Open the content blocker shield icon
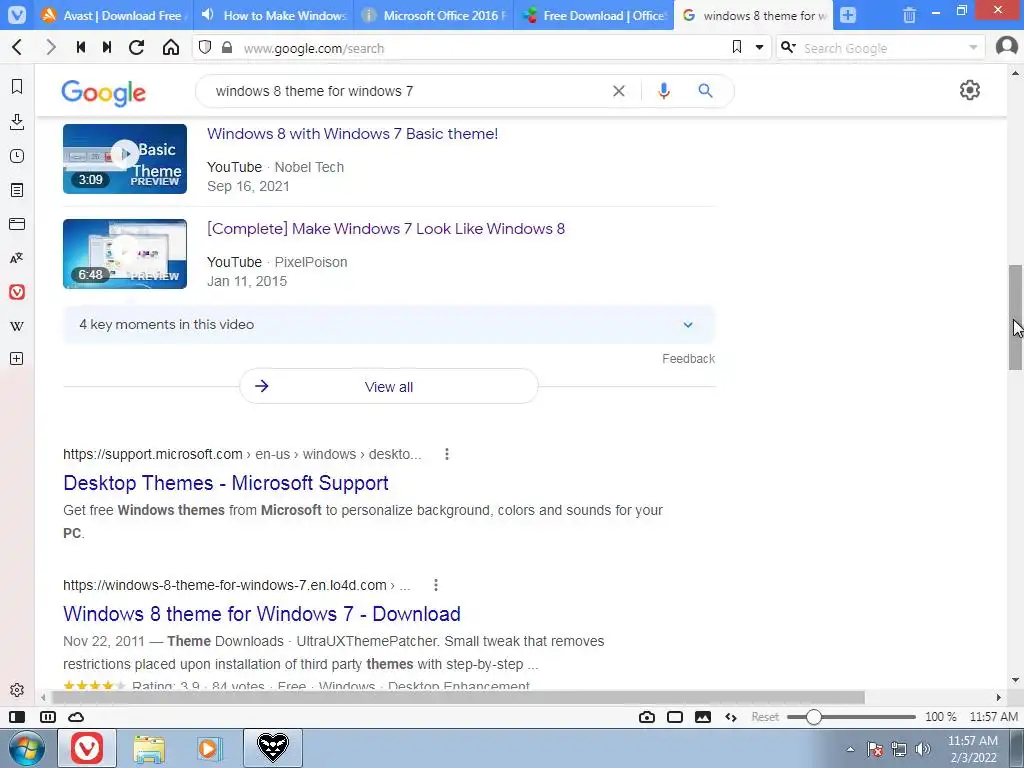The width and height of the screenshot is (1024, 768). tap(205, 47)
